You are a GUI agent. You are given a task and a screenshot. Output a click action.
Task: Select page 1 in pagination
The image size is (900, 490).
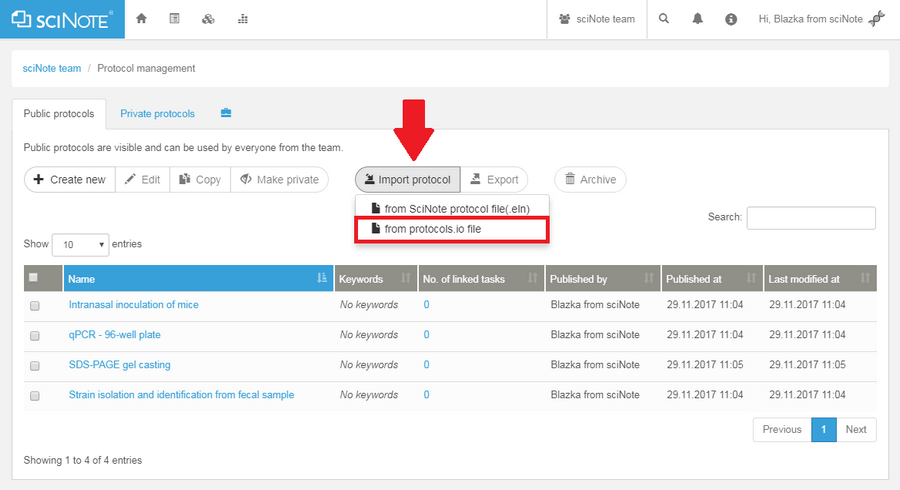pyautogui.click(x=824, y=429)
